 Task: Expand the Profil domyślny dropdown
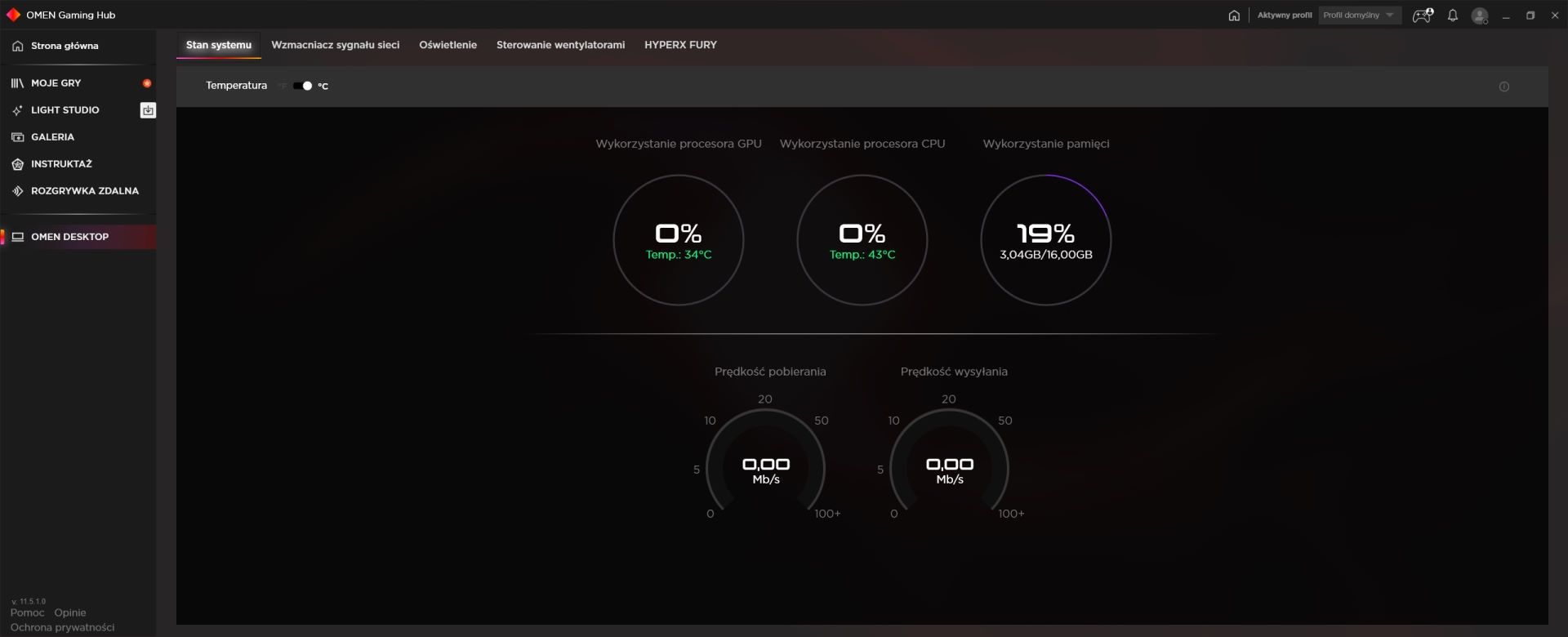click(x=1360, y=16)
